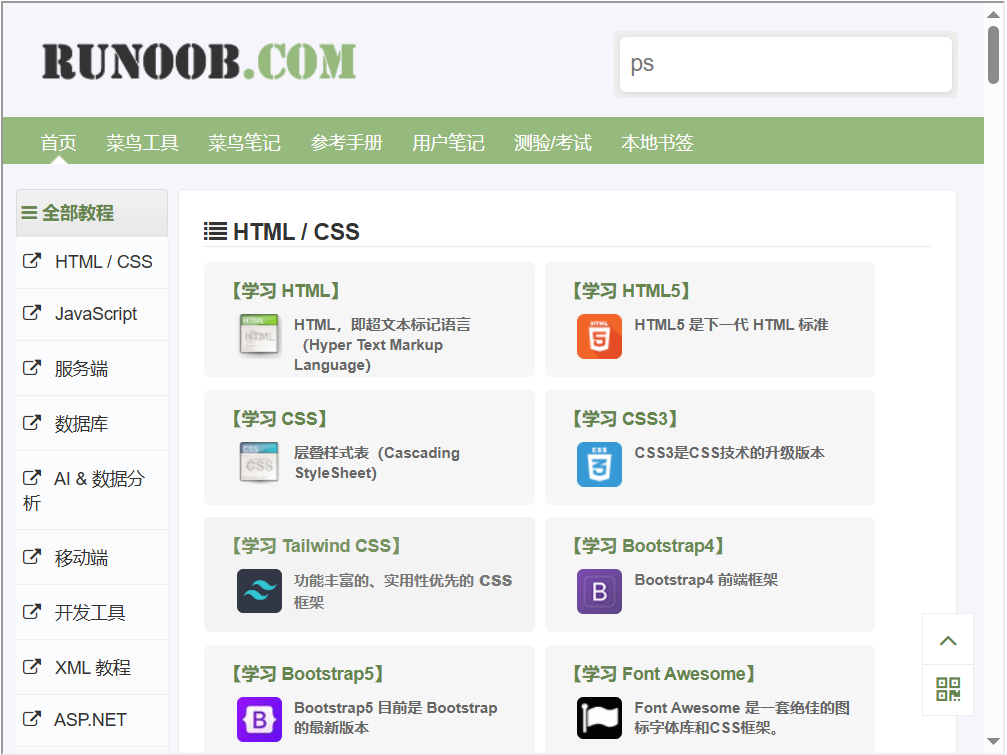Click the Bootstrap5 B icon
The width and height of the screenshot is (1007, 755).
coord(259,719)
